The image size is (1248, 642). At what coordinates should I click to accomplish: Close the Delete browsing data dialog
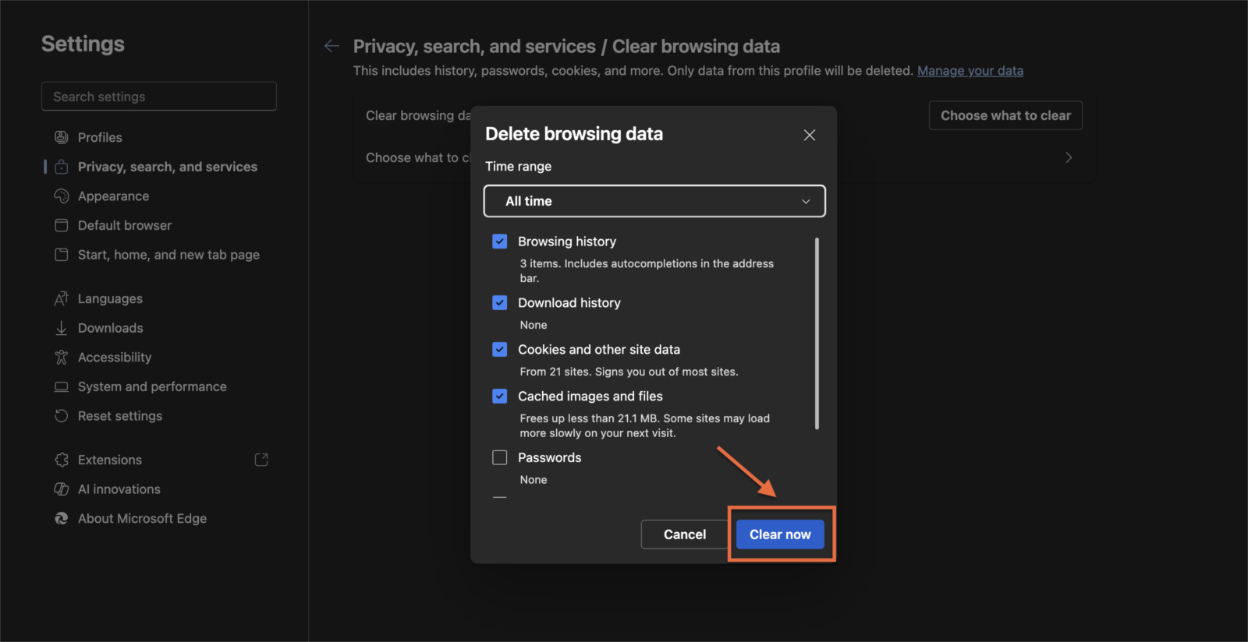coord(810,135)
